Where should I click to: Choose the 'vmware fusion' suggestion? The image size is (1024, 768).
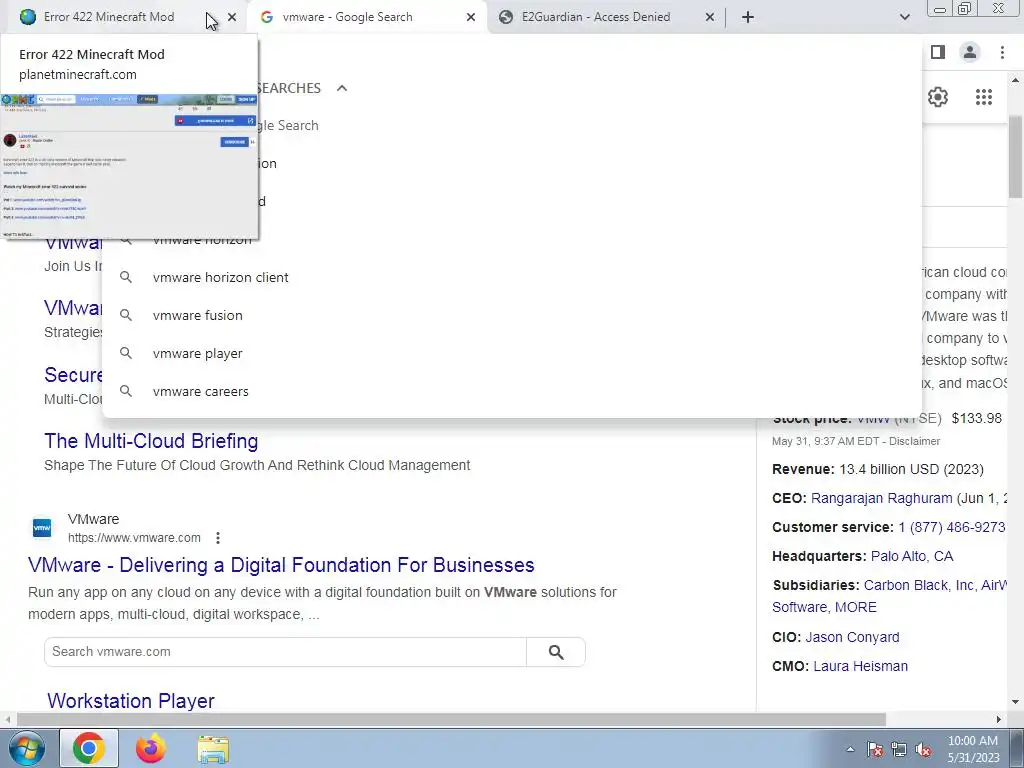[x=197, y=315]
